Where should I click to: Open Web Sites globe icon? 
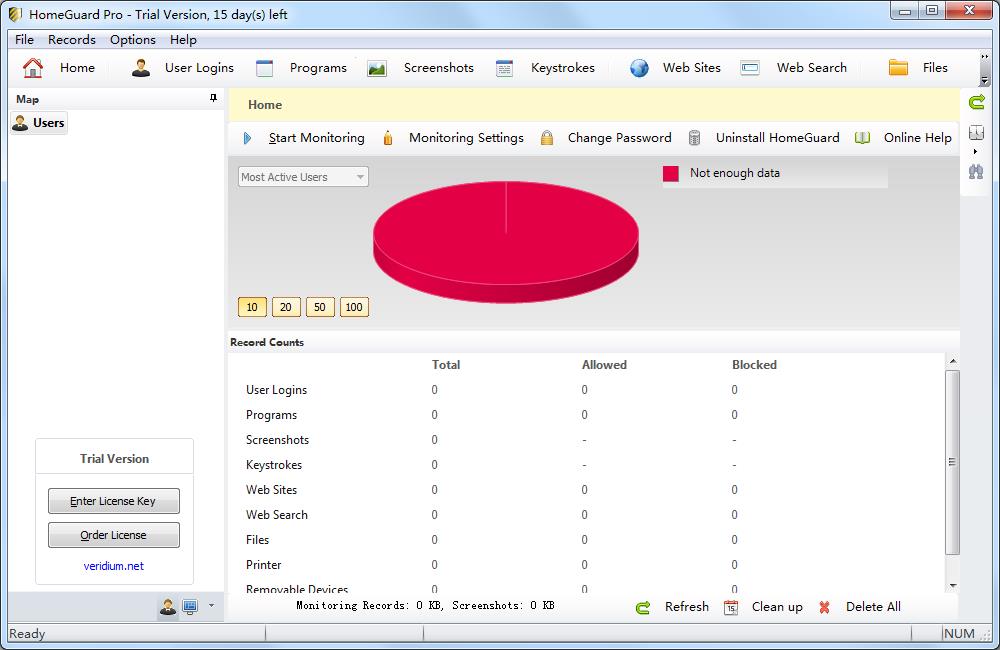640,68
